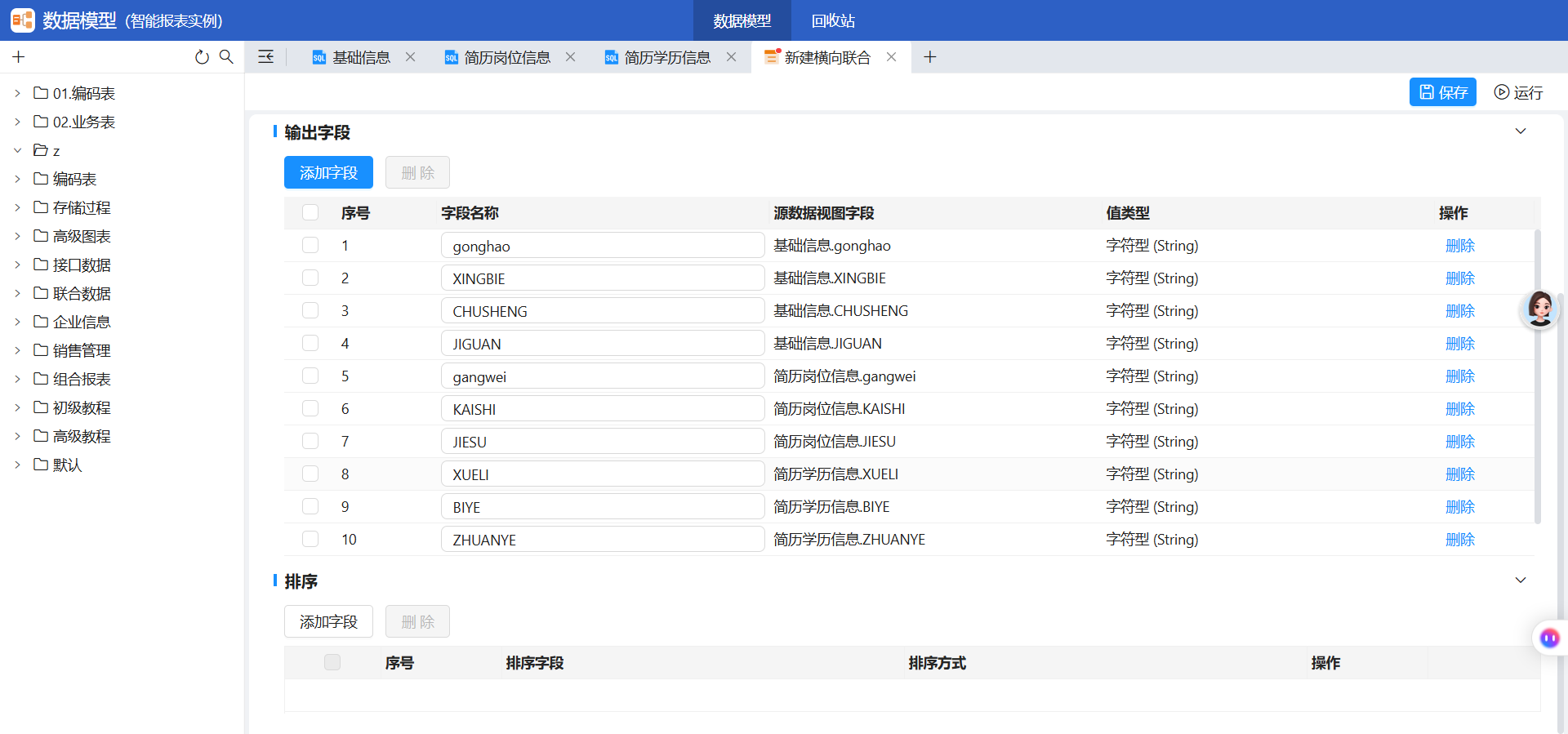Collapse the 输出字段 section chevron
The image size is (1568, 734).
pos(1521,131)
